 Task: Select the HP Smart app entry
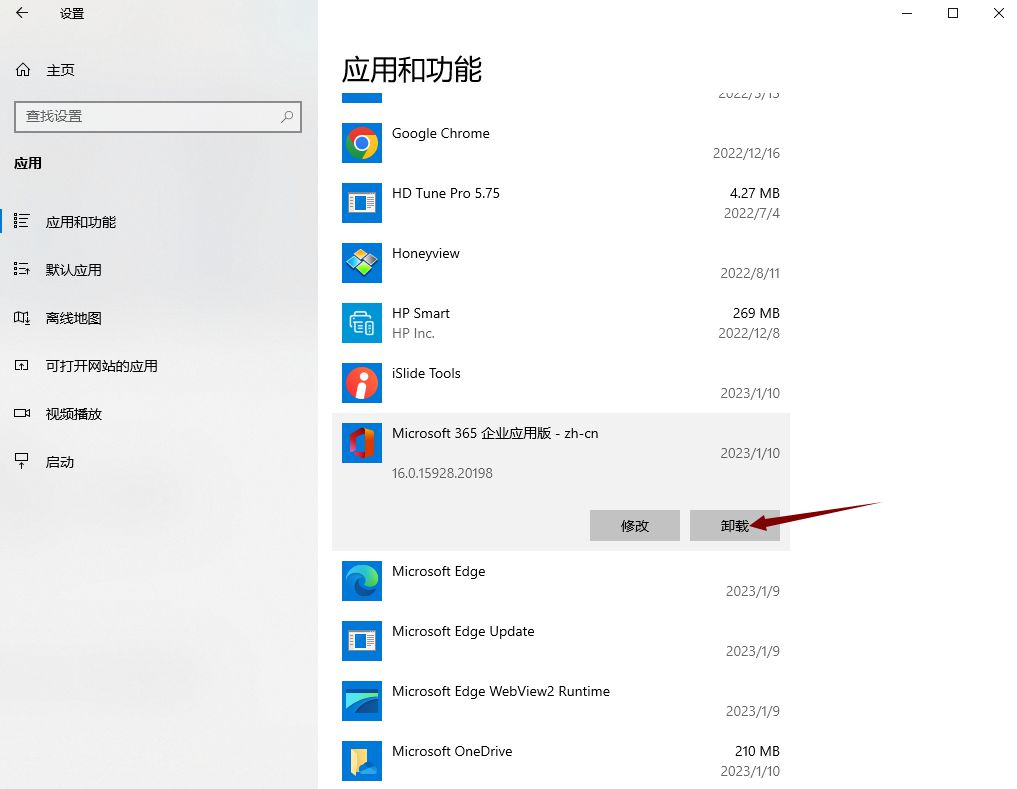coord(420,313)
